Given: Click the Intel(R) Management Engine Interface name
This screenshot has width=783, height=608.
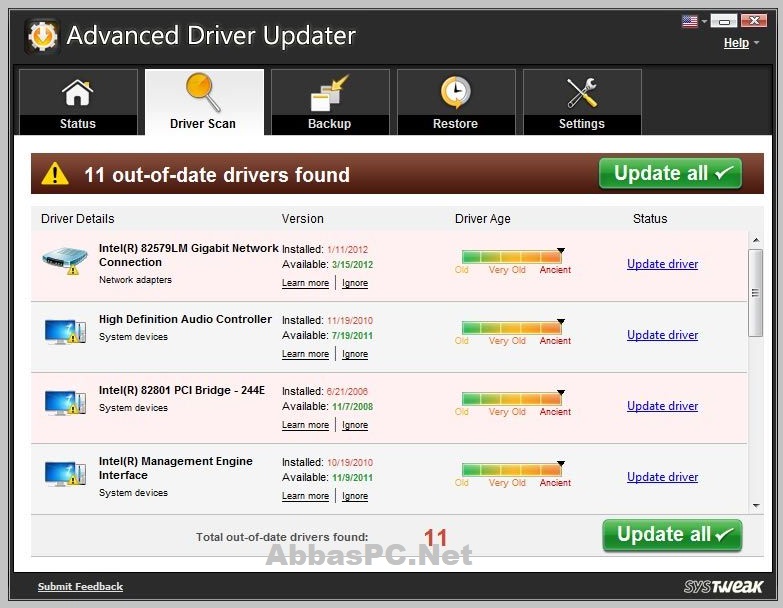Looking at the screenshot, I should (175, 468).
